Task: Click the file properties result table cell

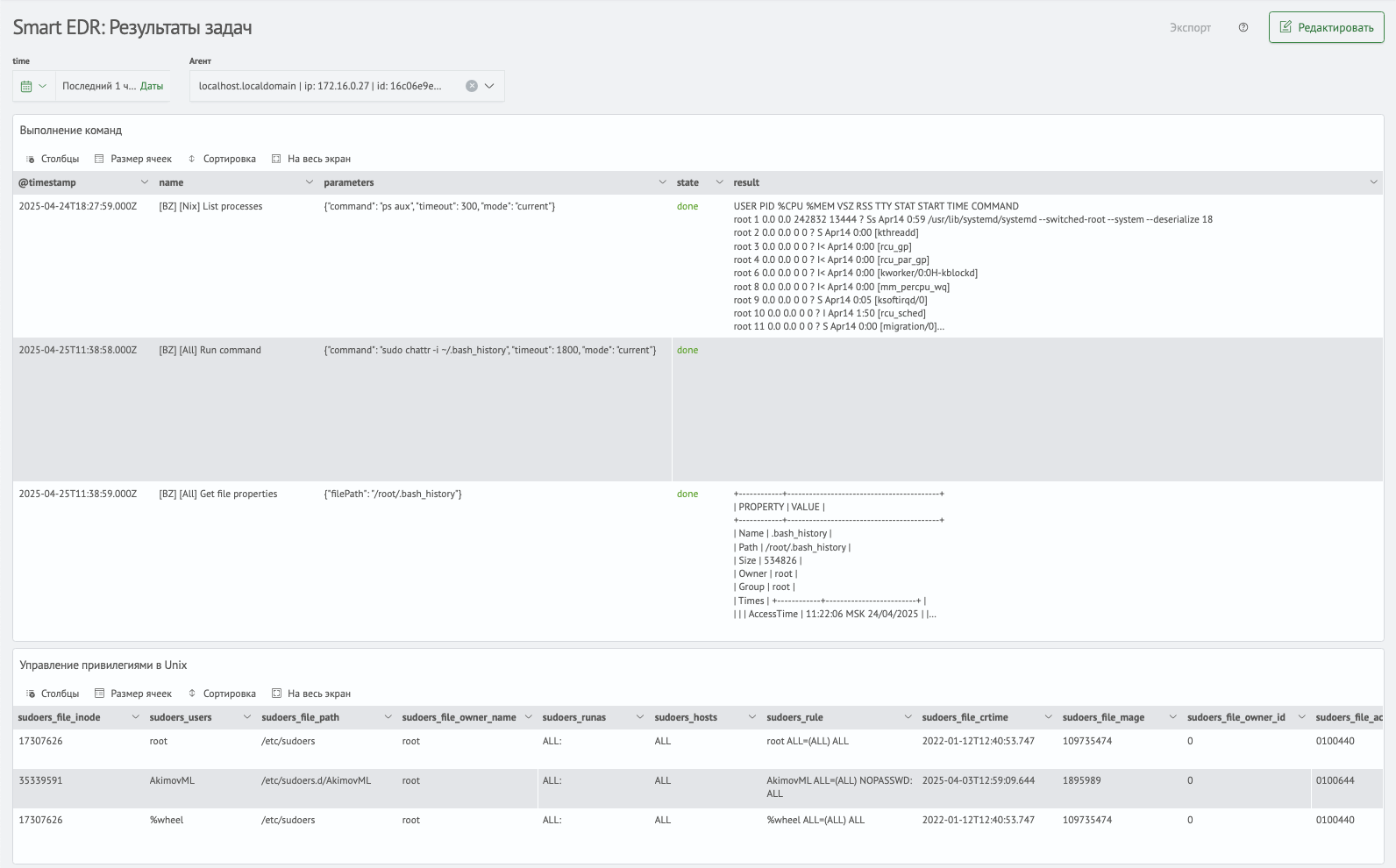Action: pos(838,554)
